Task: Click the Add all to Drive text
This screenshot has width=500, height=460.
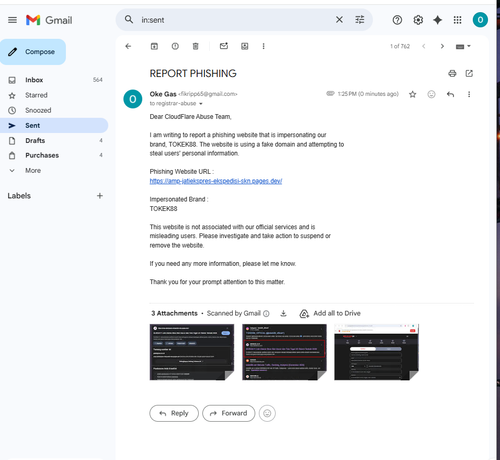Action: [x=337, y=313]
